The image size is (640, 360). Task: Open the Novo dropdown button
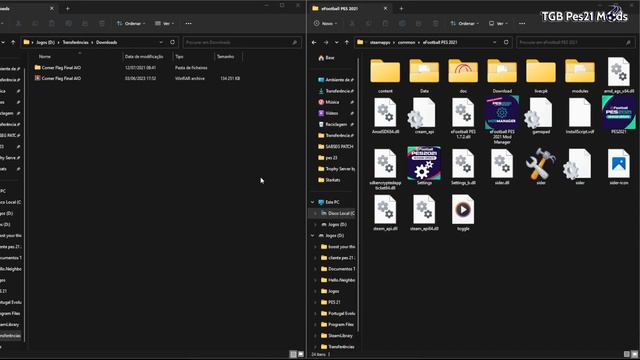(325, 24)
